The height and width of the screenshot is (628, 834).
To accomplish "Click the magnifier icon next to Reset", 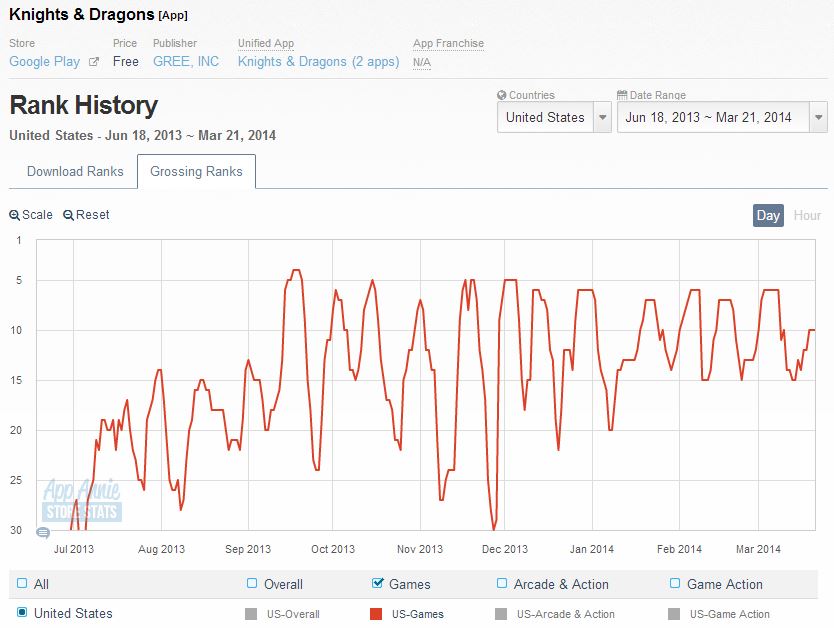I will [68, 215].
